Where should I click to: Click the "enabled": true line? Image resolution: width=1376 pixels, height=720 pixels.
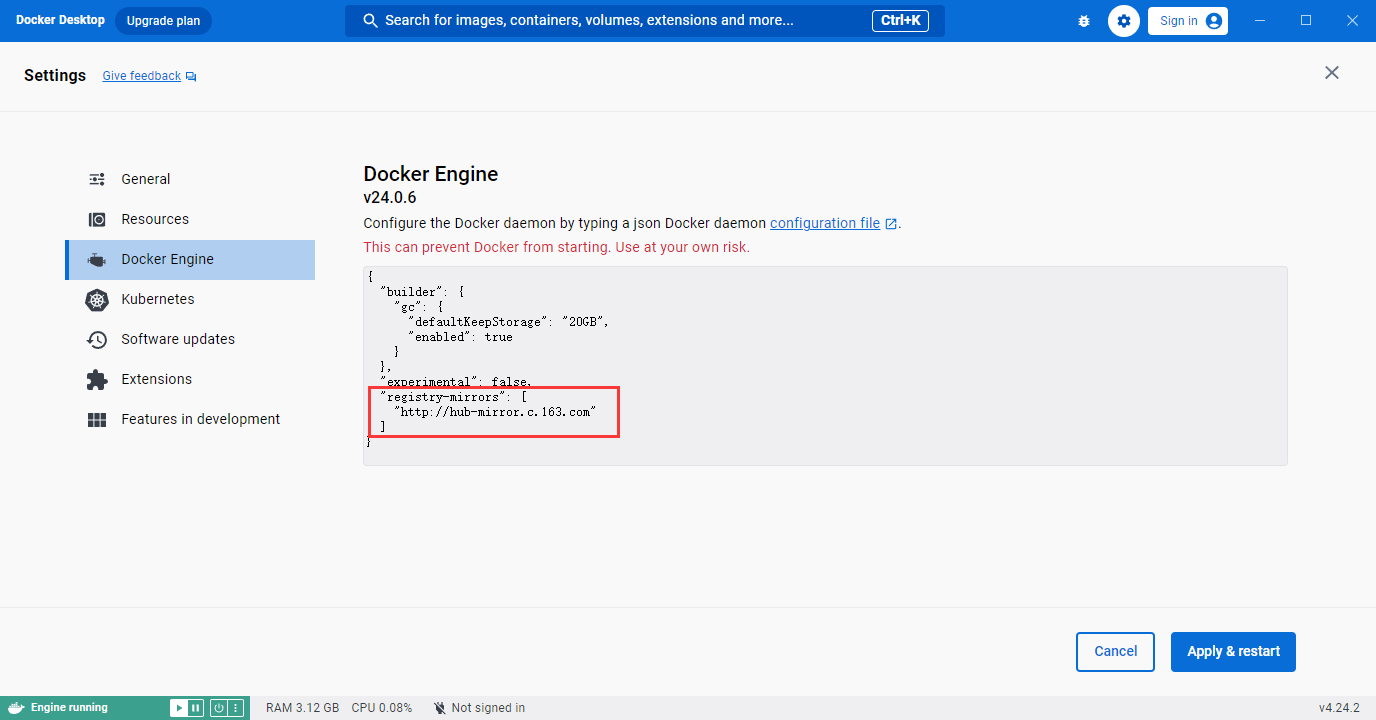pyautogui.click(x=460, y=337)
